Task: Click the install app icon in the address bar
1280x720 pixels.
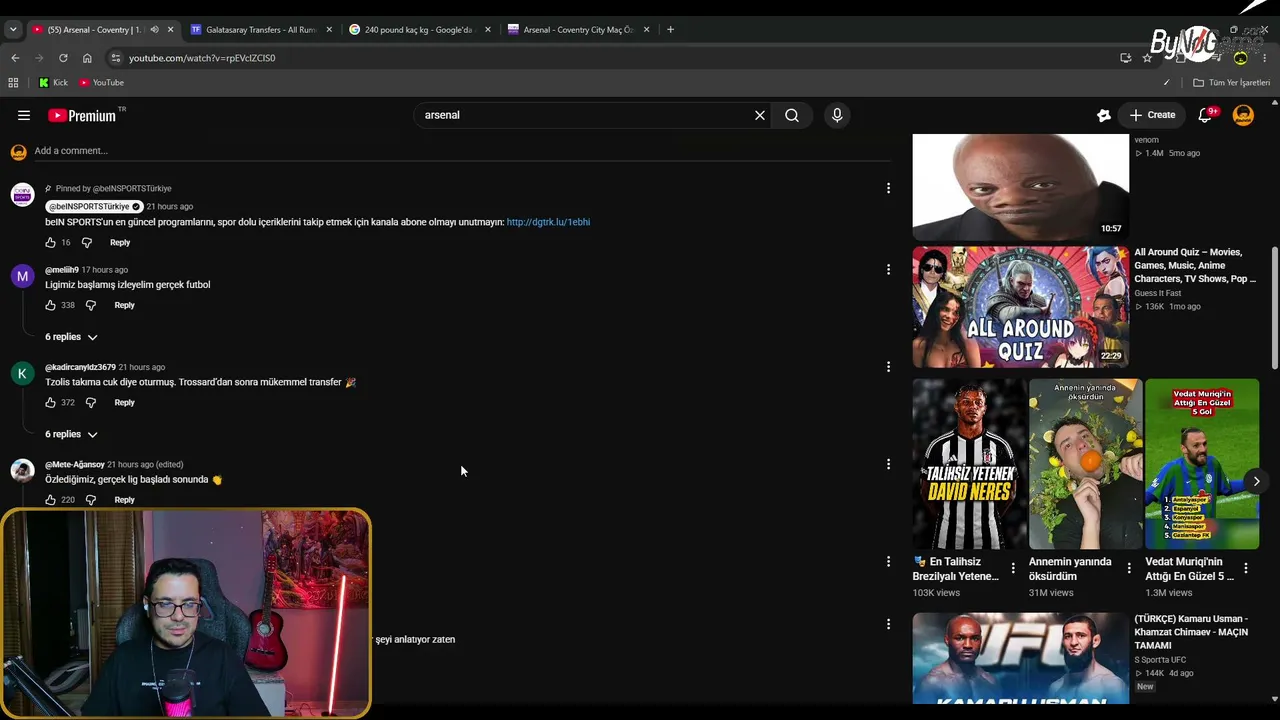Action: coord(1126,58)
